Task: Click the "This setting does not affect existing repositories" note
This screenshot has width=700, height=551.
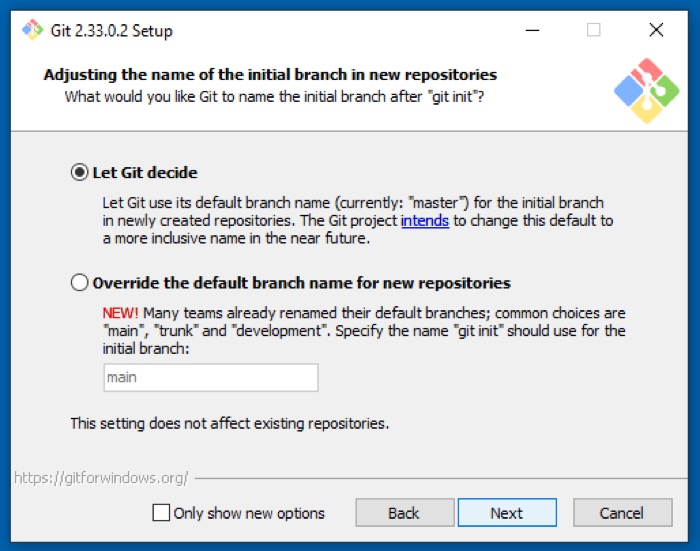Action: point(229,423)
